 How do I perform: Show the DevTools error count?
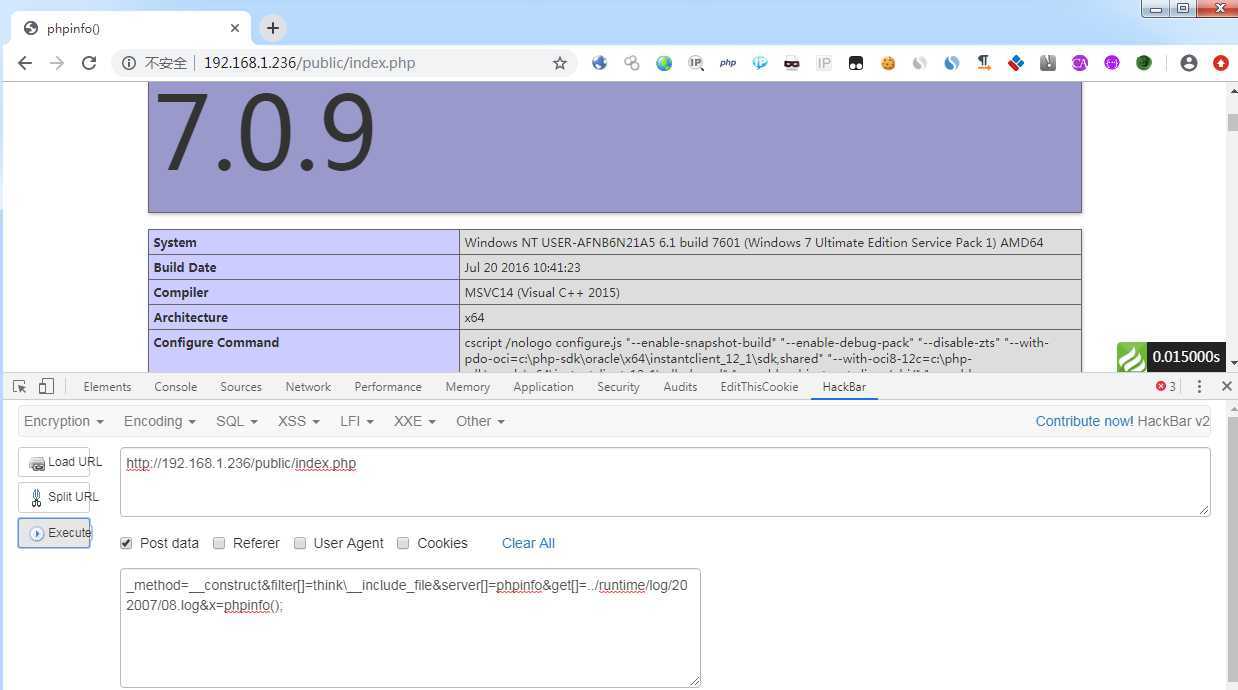[x=1166, y=386]
